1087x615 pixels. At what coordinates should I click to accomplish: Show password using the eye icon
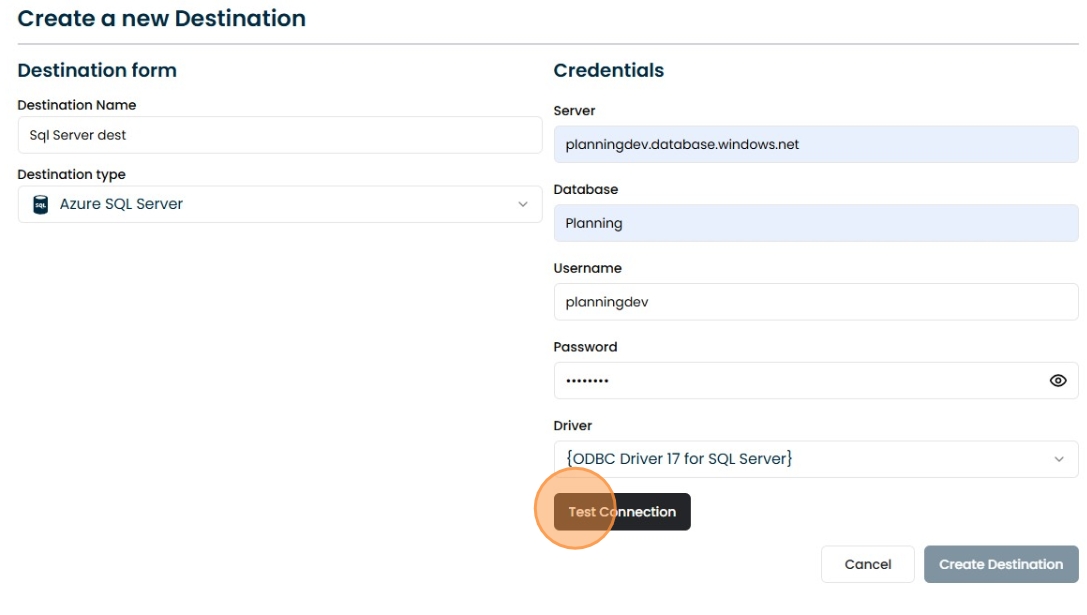pyautogui.click(x=1057, y=381)
